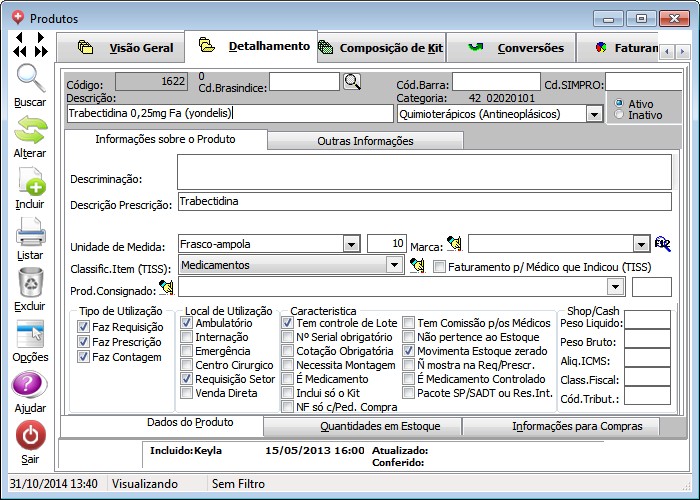Screen dimensions: 700x500
Task: Expand the Unidade de Medida dropdown
Action: [x=350, y=244]
